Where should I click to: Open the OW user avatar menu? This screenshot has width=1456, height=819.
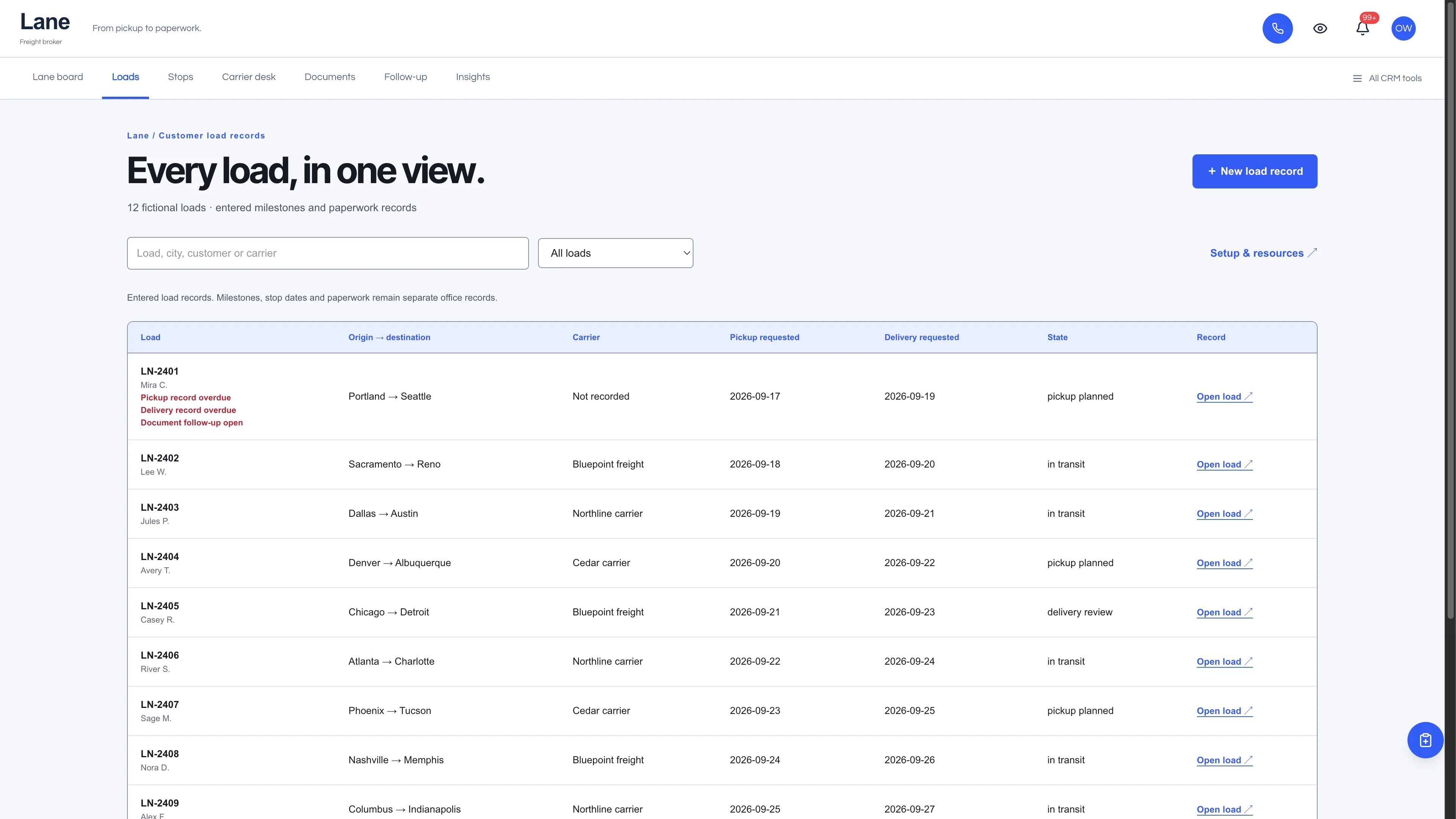1403,28
